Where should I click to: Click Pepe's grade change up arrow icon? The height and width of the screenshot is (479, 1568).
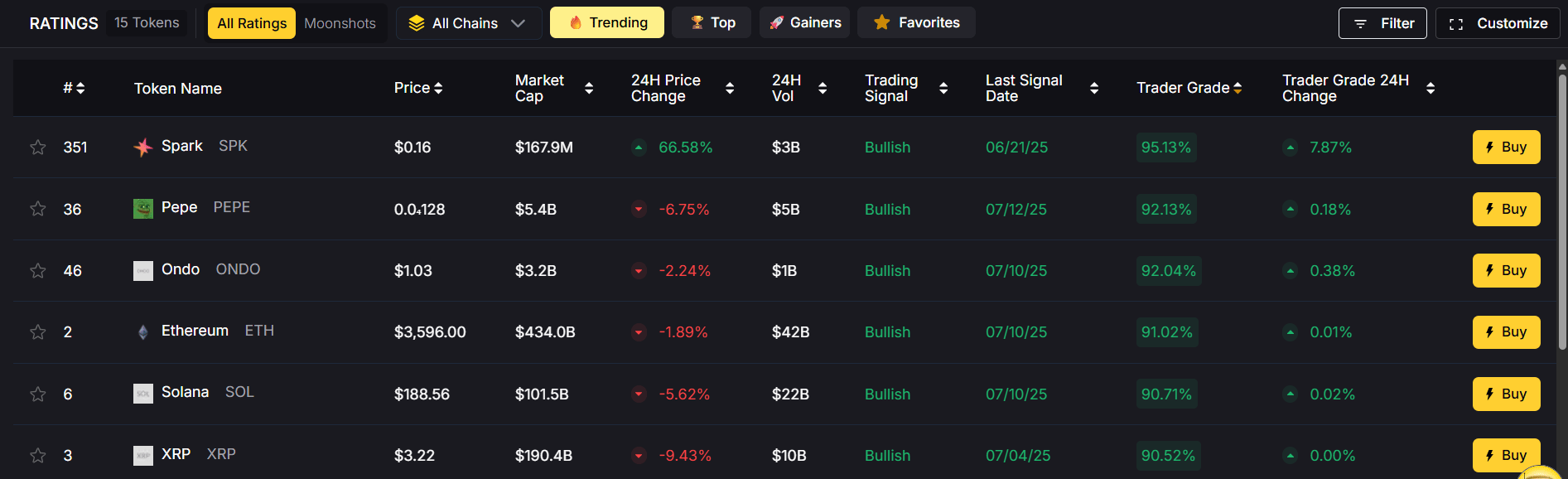click(x=1290, y=209)
